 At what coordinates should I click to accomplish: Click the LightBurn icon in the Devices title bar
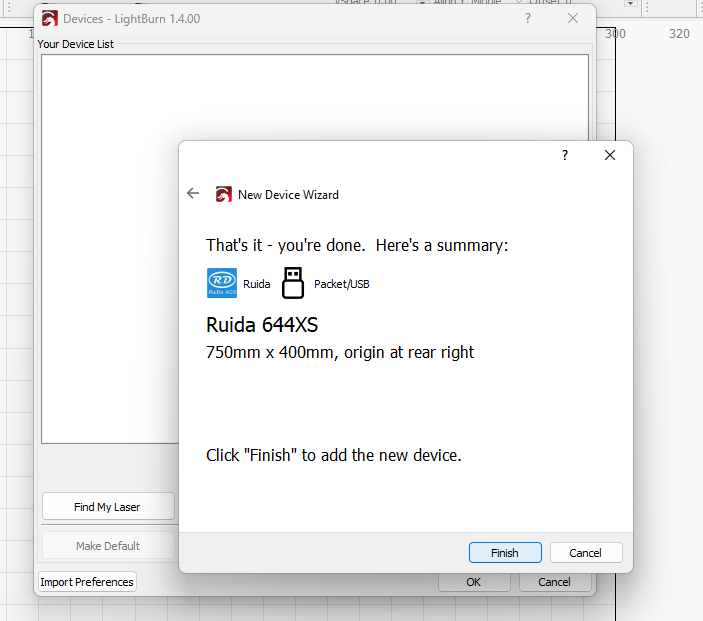click(49, 18)
